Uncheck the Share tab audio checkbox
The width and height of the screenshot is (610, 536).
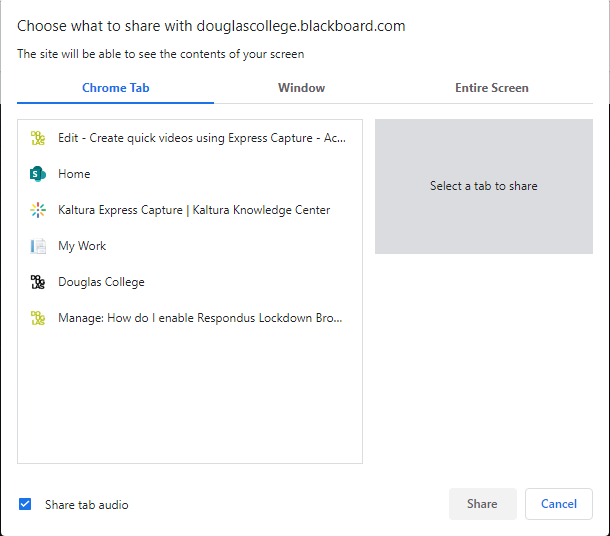pos(25,504)
